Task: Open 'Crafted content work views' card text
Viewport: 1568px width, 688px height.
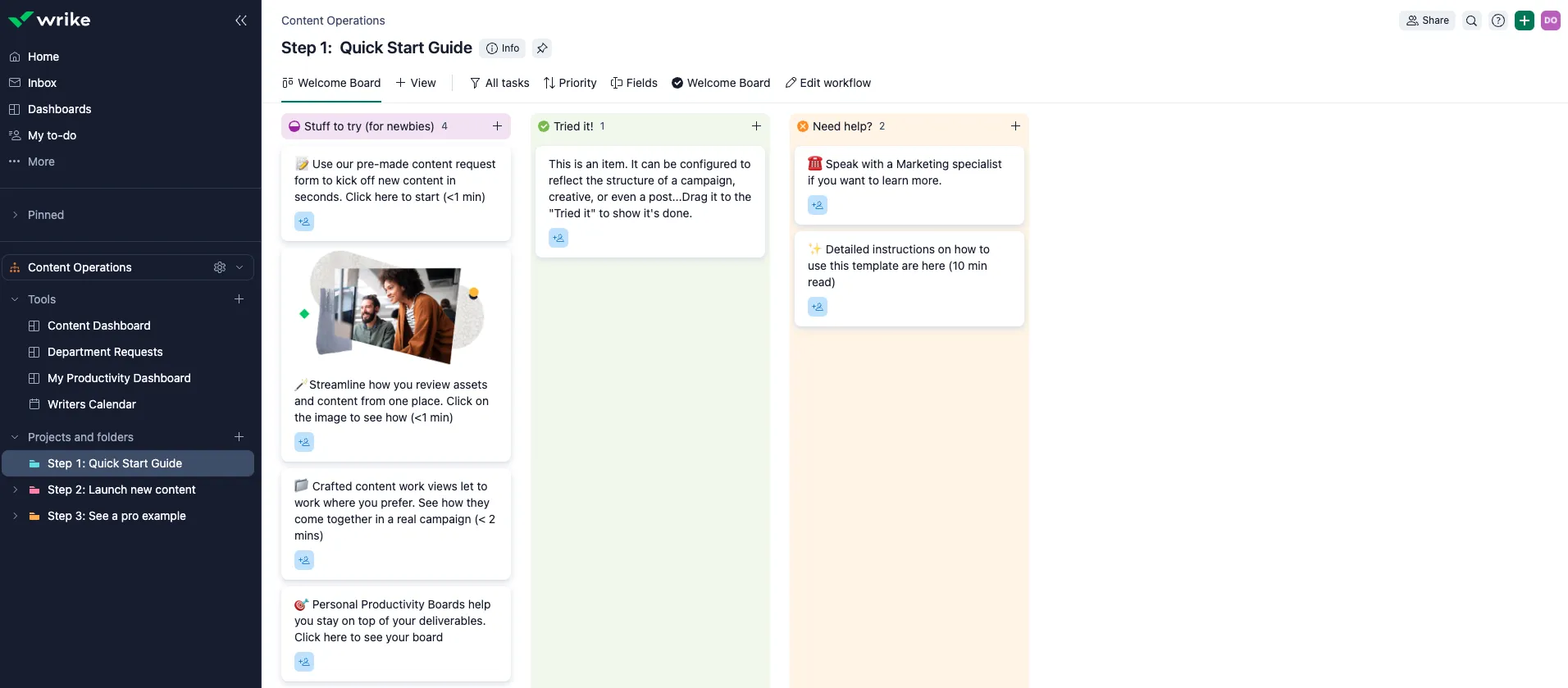Action: tap(394, 511)
